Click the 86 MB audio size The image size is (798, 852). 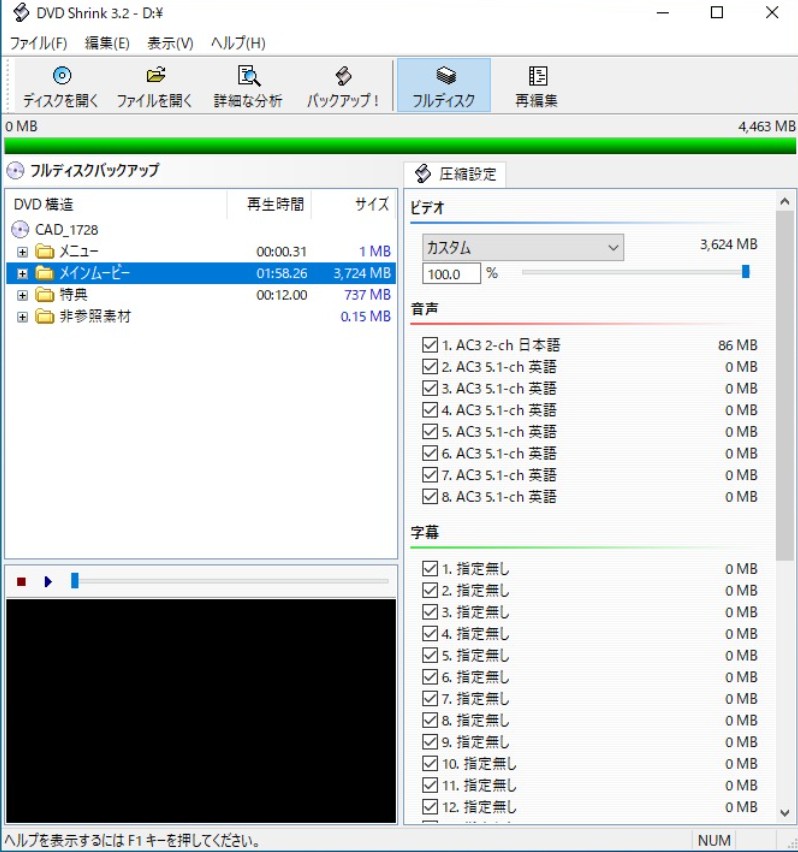(738, 345)
